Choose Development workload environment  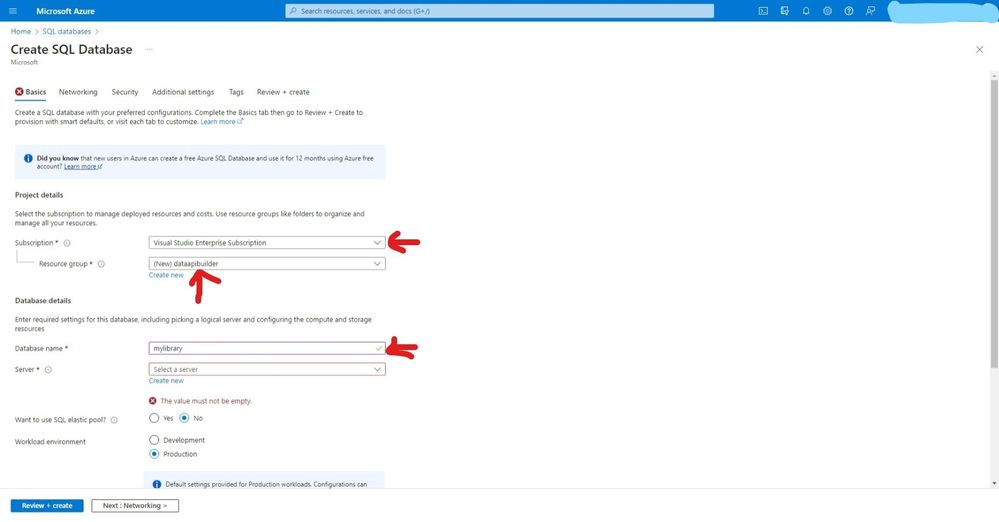tap(154, 440)
